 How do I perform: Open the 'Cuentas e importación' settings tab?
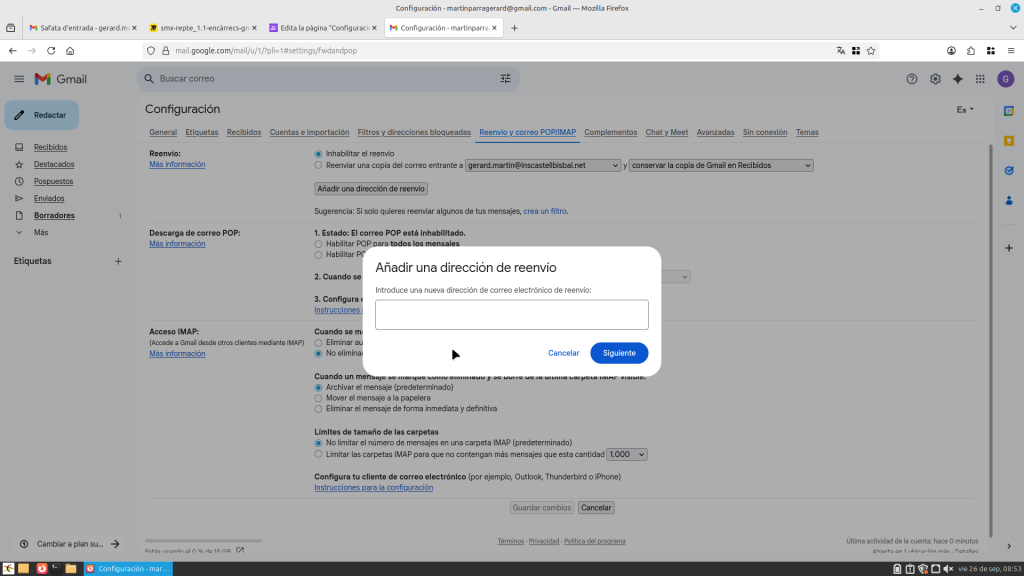[309, 132]
